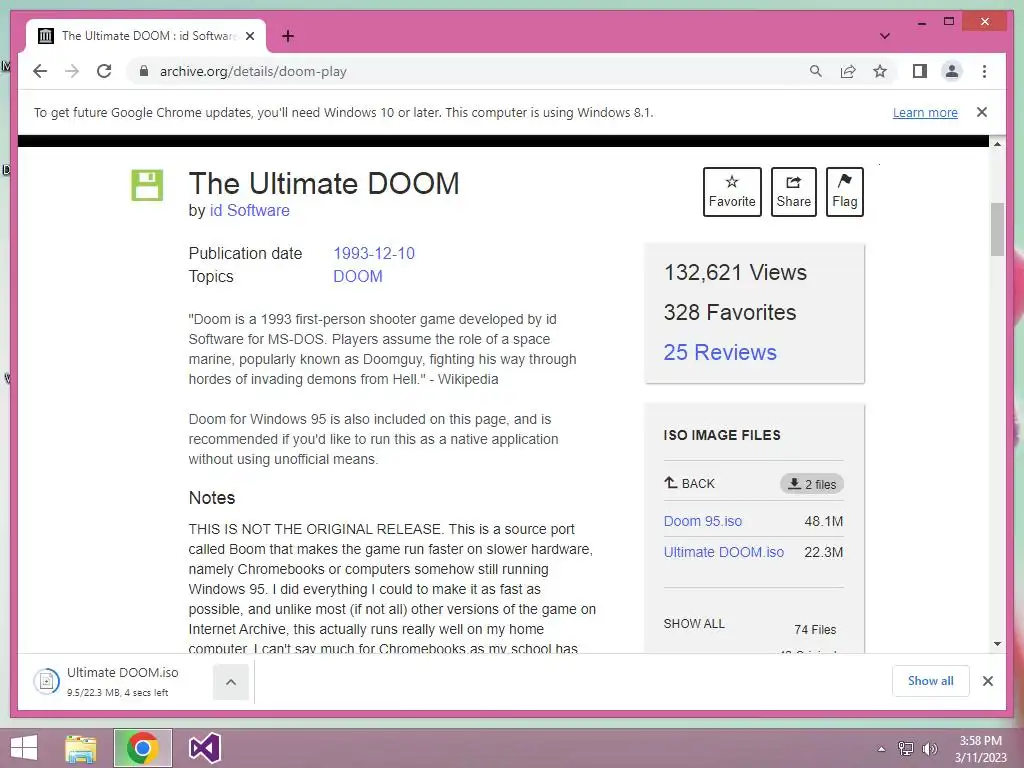Open the 74 Files link
This screenshot has width=1024, height=768.
pos(814,630)
